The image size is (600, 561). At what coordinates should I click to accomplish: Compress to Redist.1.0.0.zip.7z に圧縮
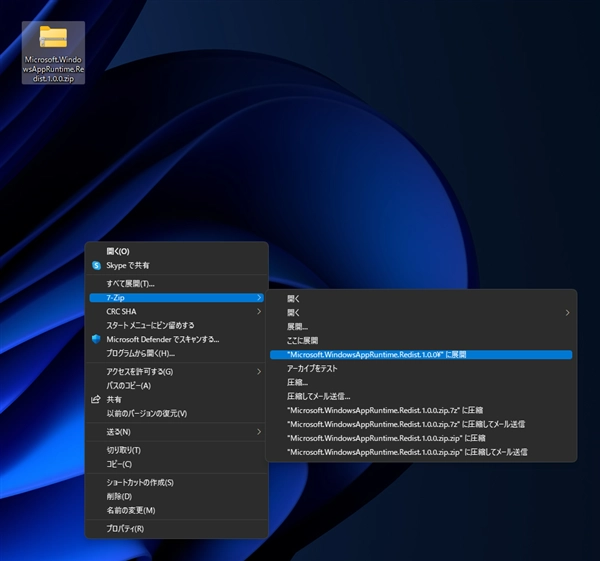click(421, 410)
